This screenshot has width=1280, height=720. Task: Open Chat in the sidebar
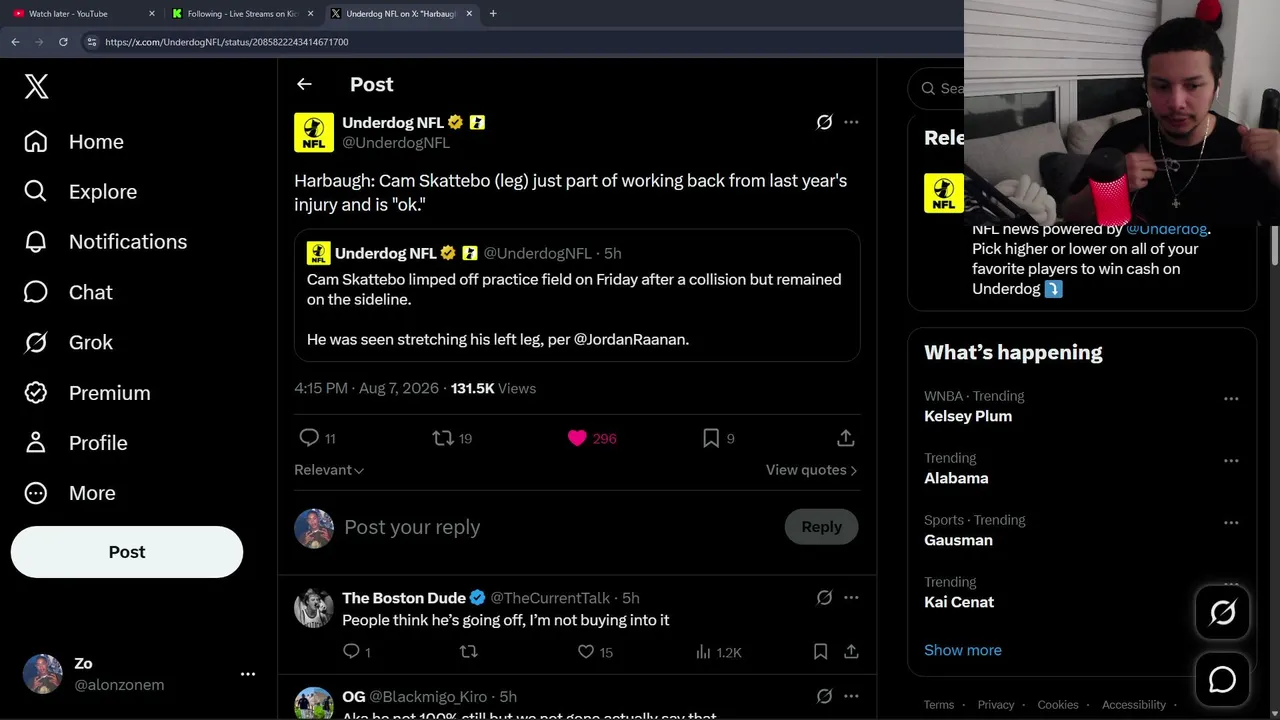pos(68,292)
